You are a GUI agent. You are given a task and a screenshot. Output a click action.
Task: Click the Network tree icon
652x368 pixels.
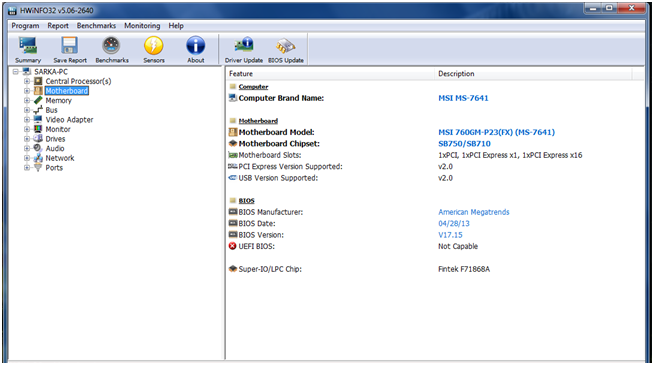coord(38,158)
